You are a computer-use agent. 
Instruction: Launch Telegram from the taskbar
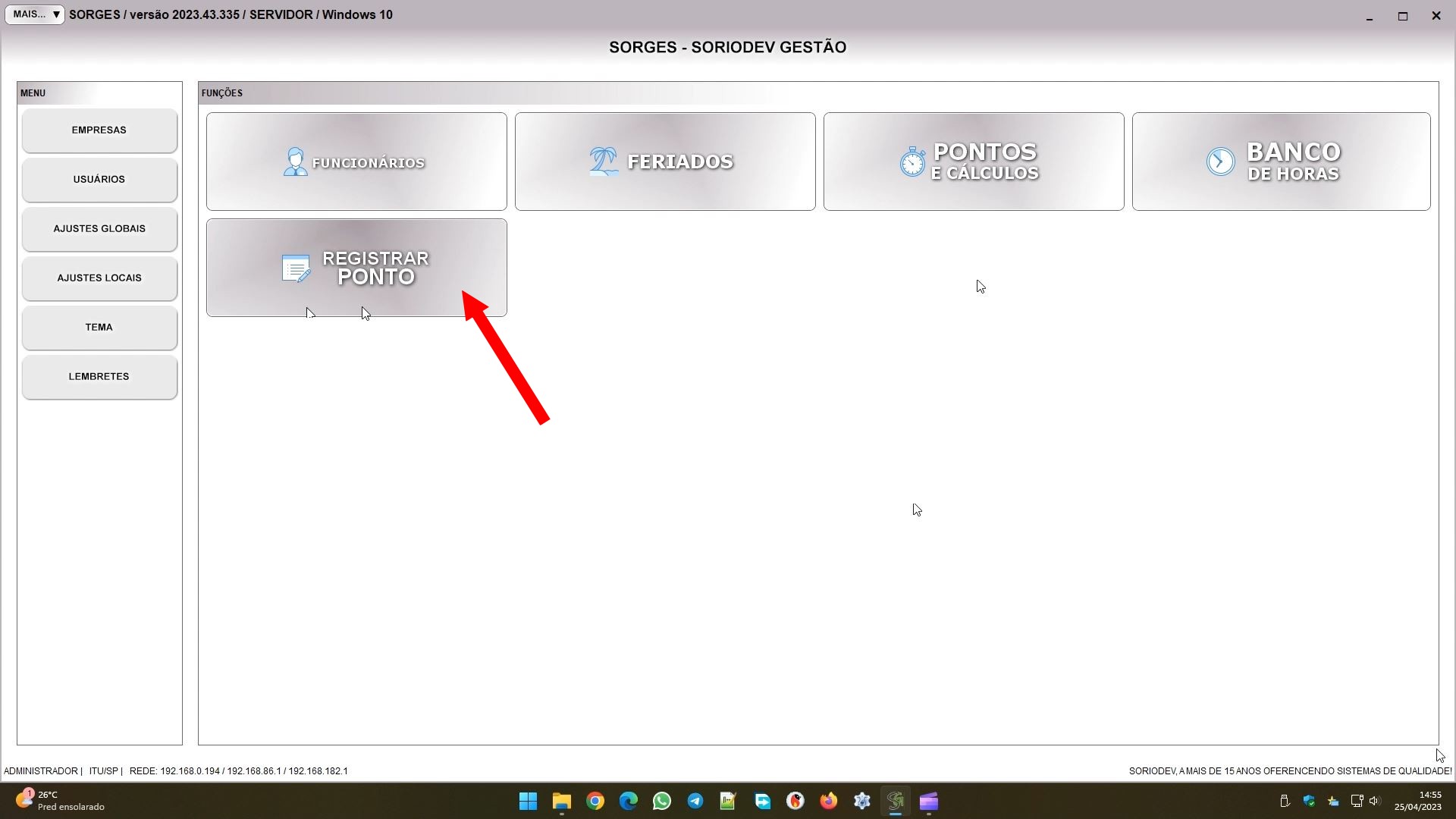point(695,802)
